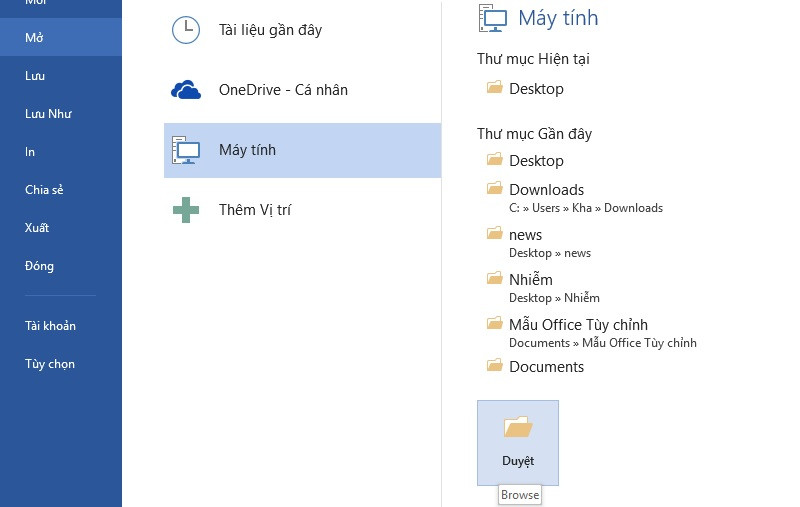Click the clock icon for Tài liệu gần đây

pyautogui.click(x=186, y=30)
